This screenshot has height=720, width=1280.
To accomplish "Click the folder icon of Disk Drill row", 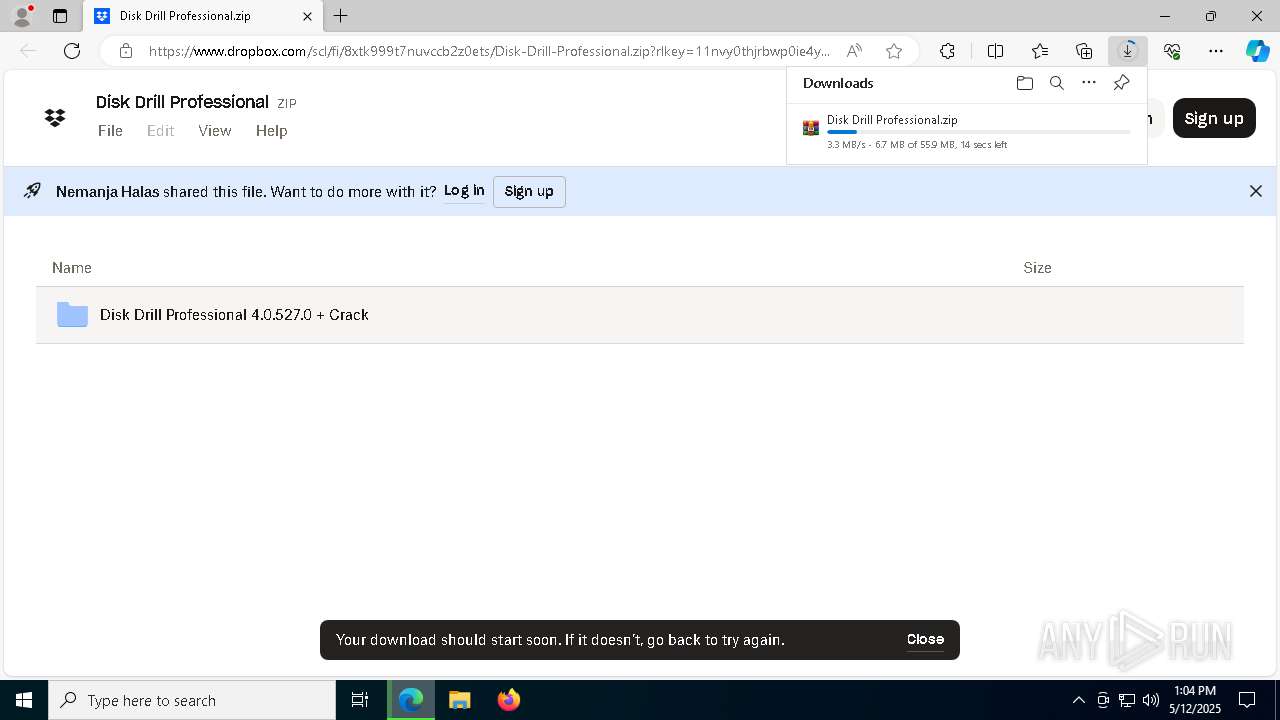I will tap(72, 315).
